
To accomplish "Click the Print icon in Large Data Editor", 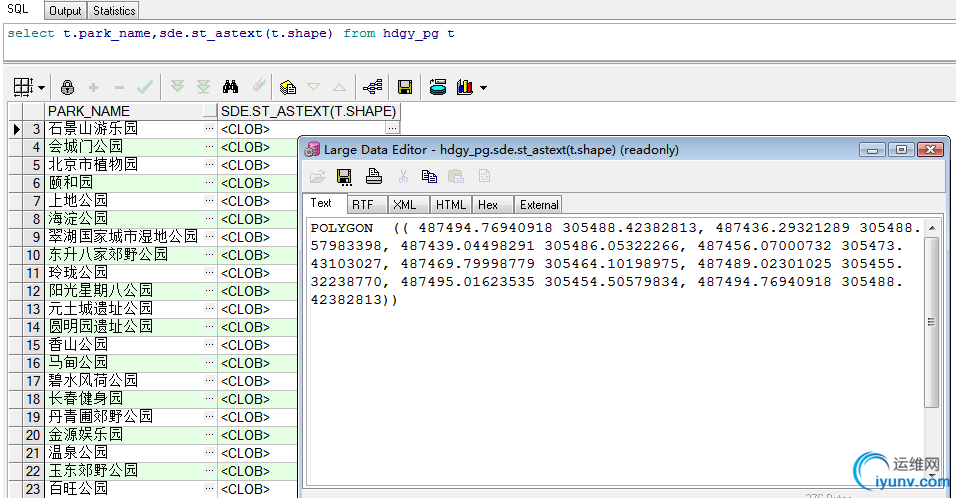I will (x=374, y=177).
